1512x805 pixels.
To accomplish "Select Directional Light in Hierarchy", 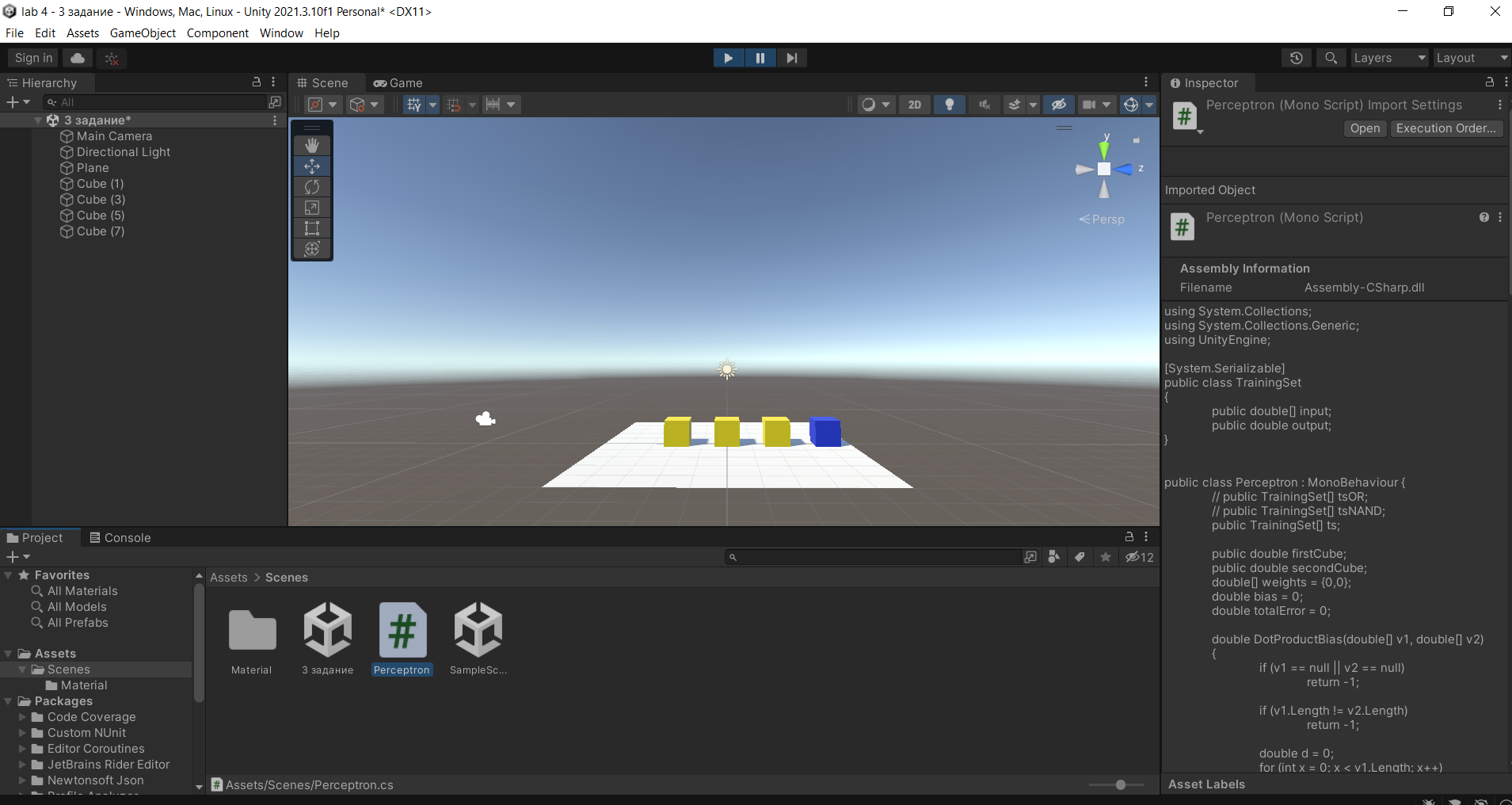I will click(x=124, y=152).
